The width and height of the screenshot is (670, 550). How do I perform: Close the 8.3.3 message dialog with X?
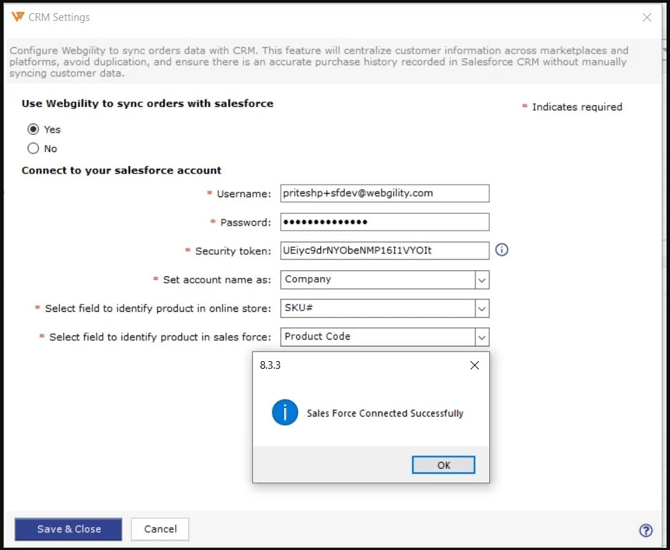[x=474, y=366]
